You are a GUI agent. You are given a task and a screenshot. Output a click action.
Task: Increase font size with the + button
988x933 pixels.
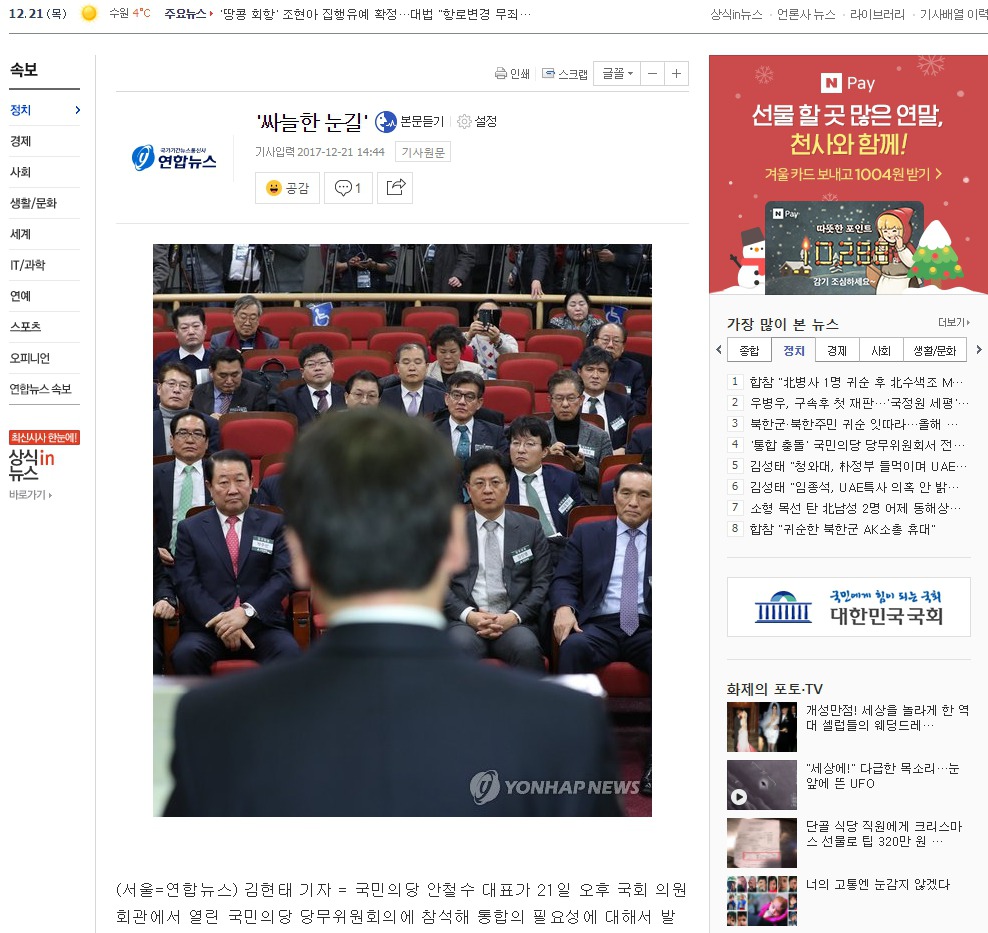tap(676, 73)
